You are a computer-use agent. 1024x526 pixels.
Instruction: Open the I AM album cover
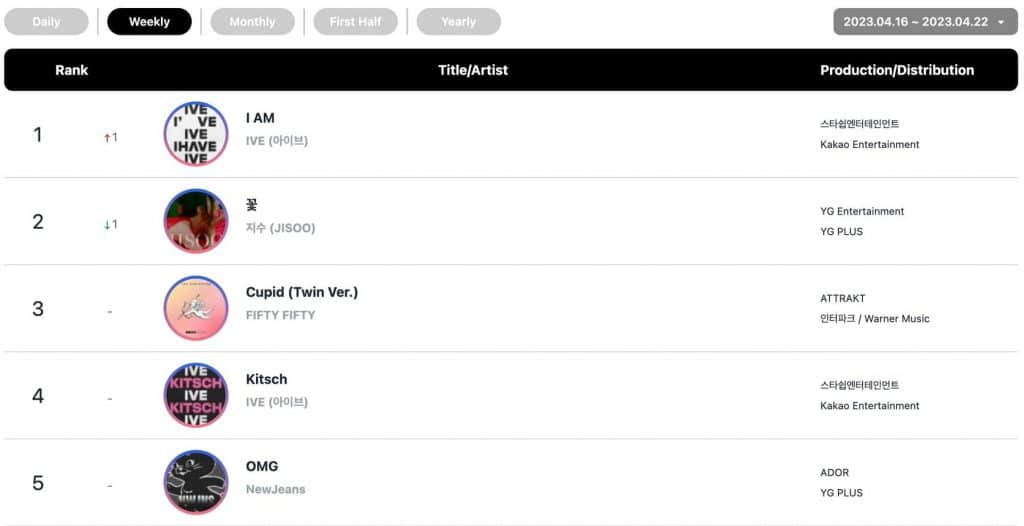click(x=196, y=134)
